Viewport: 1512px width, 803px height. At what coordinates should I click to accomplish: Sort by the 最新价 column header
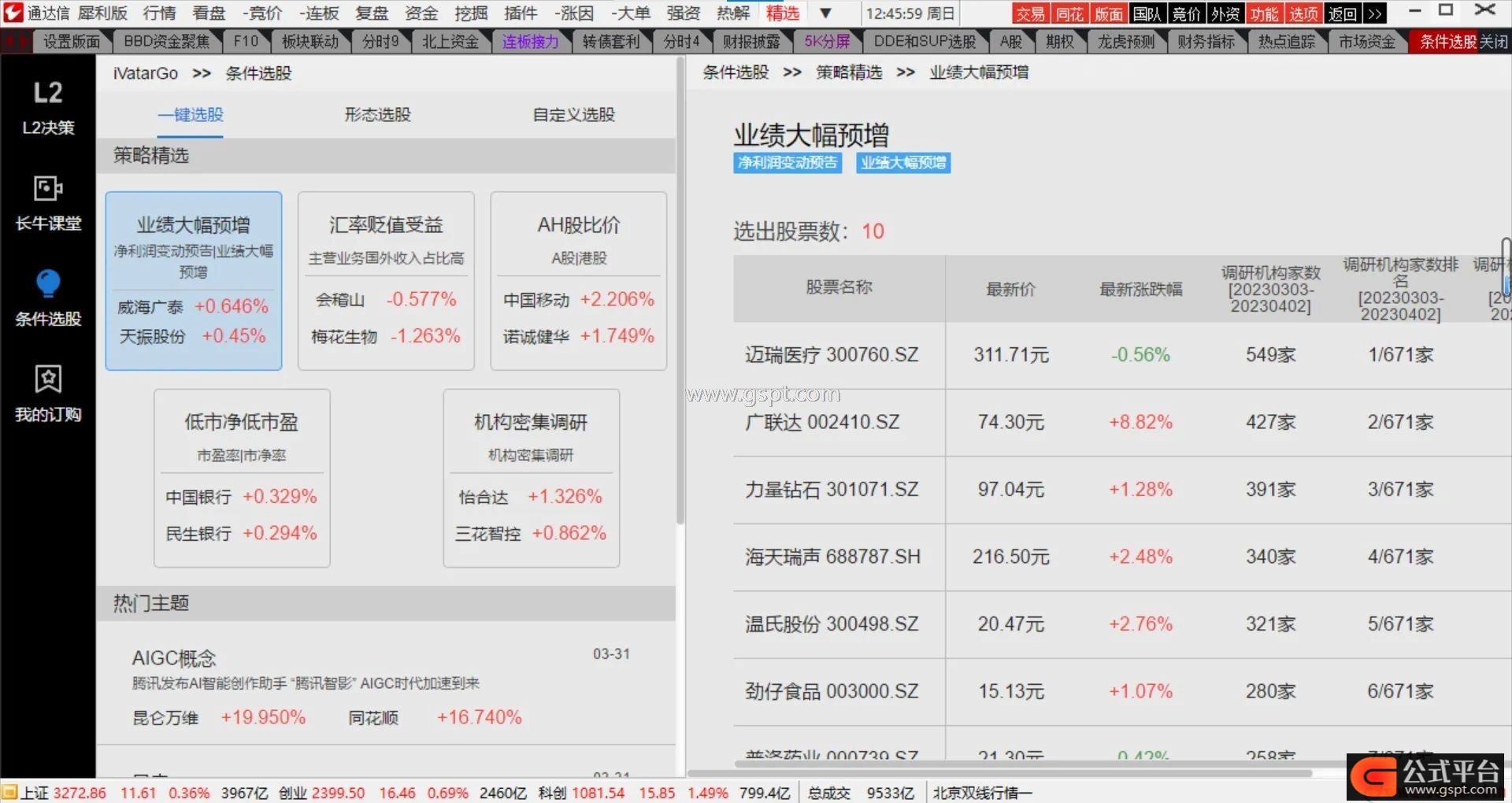tap(1011, 289)
